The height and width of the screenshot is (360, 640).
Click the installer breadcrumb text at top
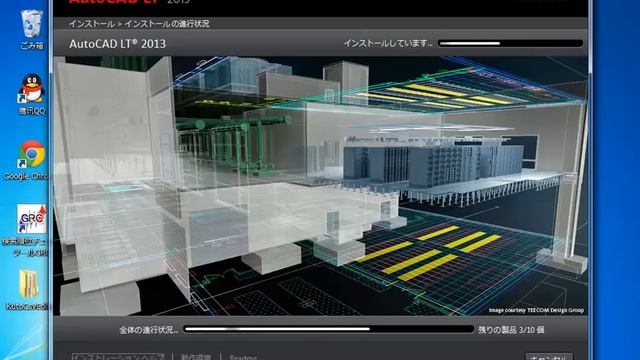point(139,24)
